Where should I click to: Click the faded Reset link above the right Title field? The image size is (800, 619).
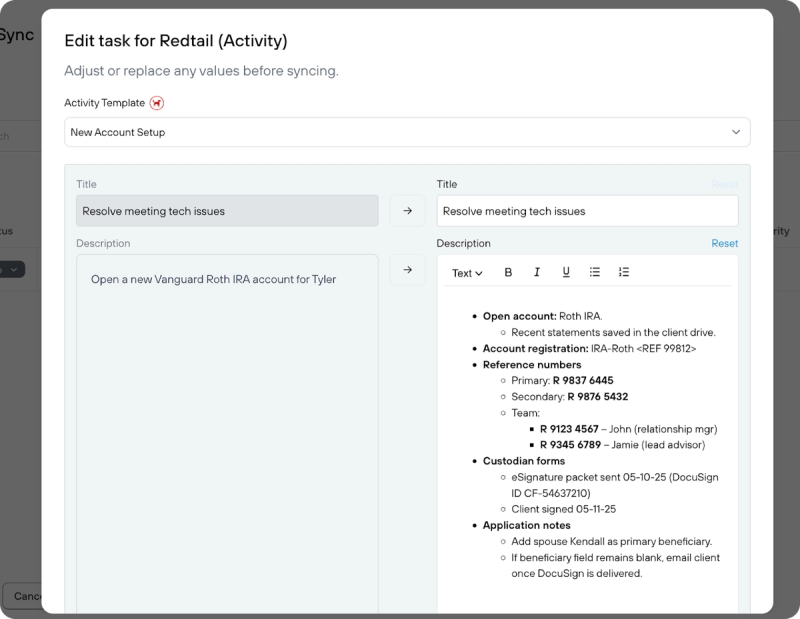click(x=724, y=184)
